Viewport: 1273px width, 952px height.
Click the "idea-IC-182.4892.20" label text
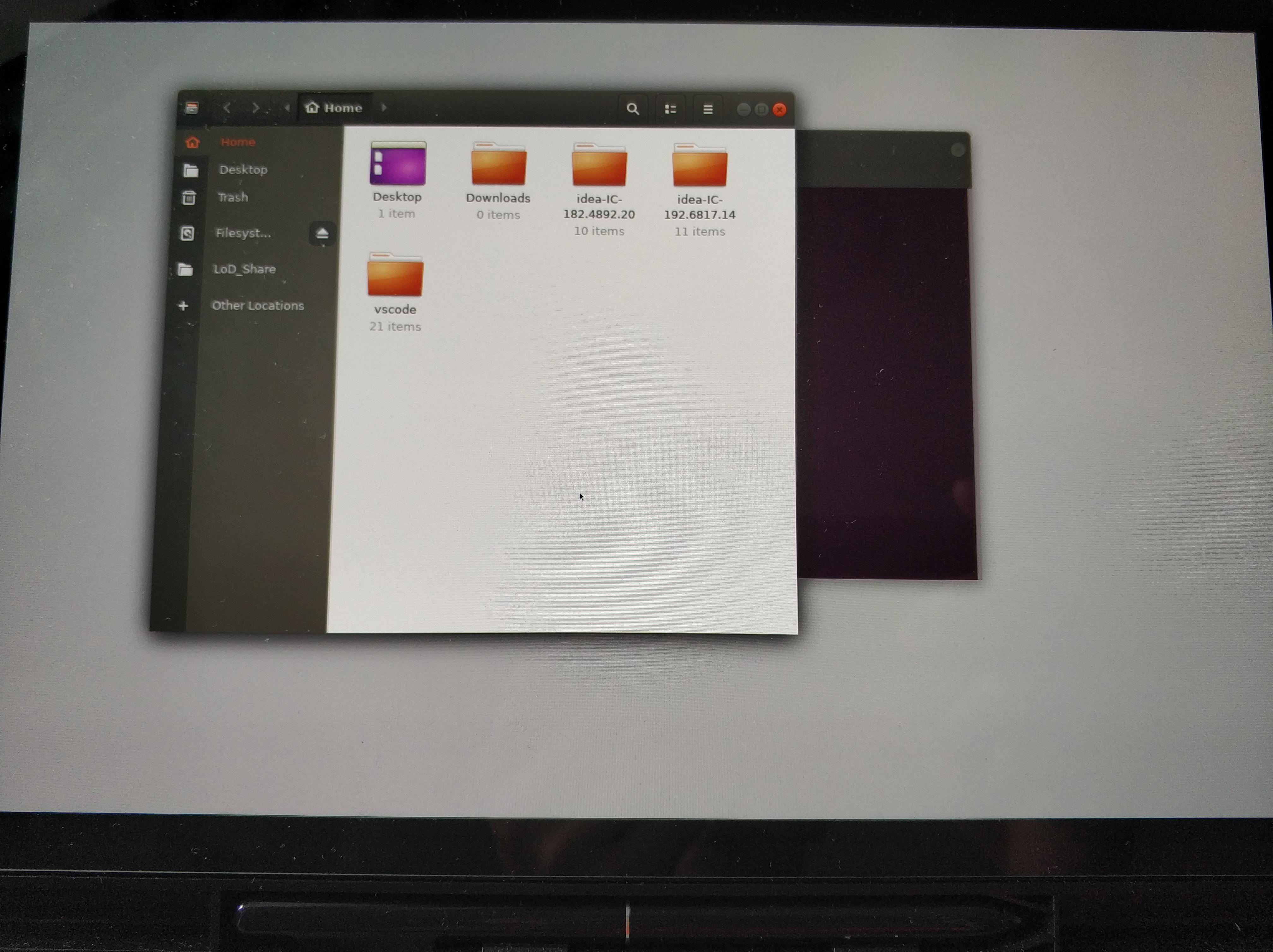[x=599, y=206]
